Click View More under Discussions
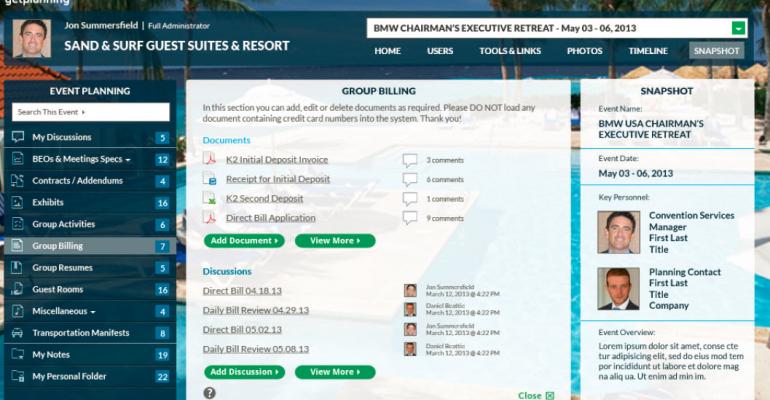 [335, 372]
